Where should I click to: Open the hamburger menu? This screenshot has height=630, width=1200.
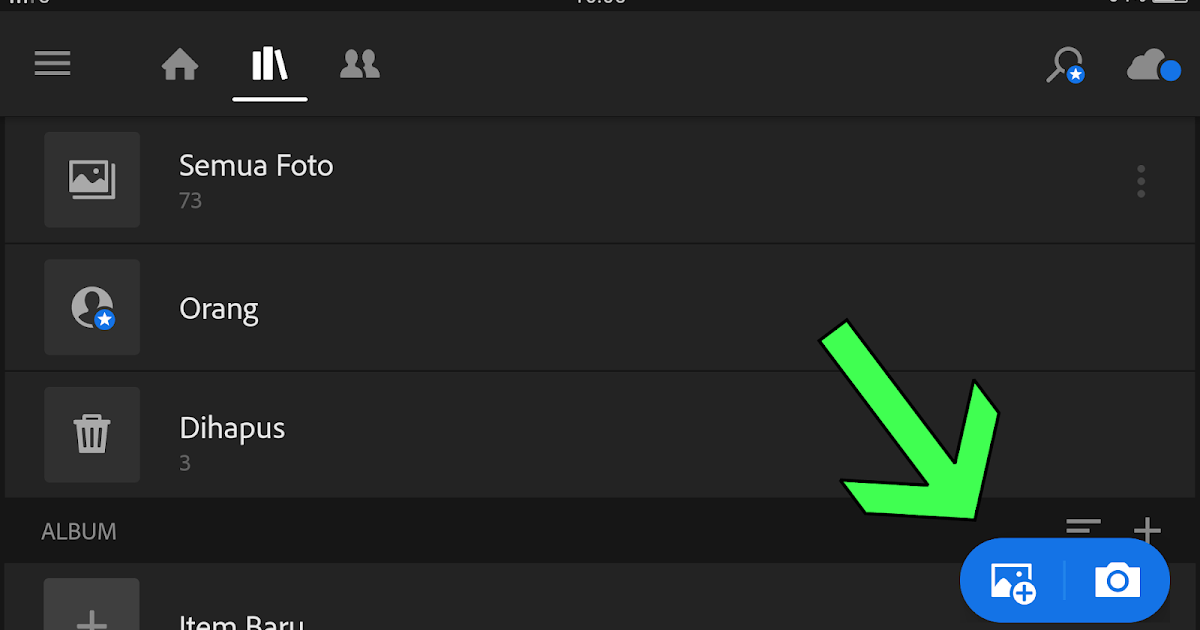tap(53, 64)
